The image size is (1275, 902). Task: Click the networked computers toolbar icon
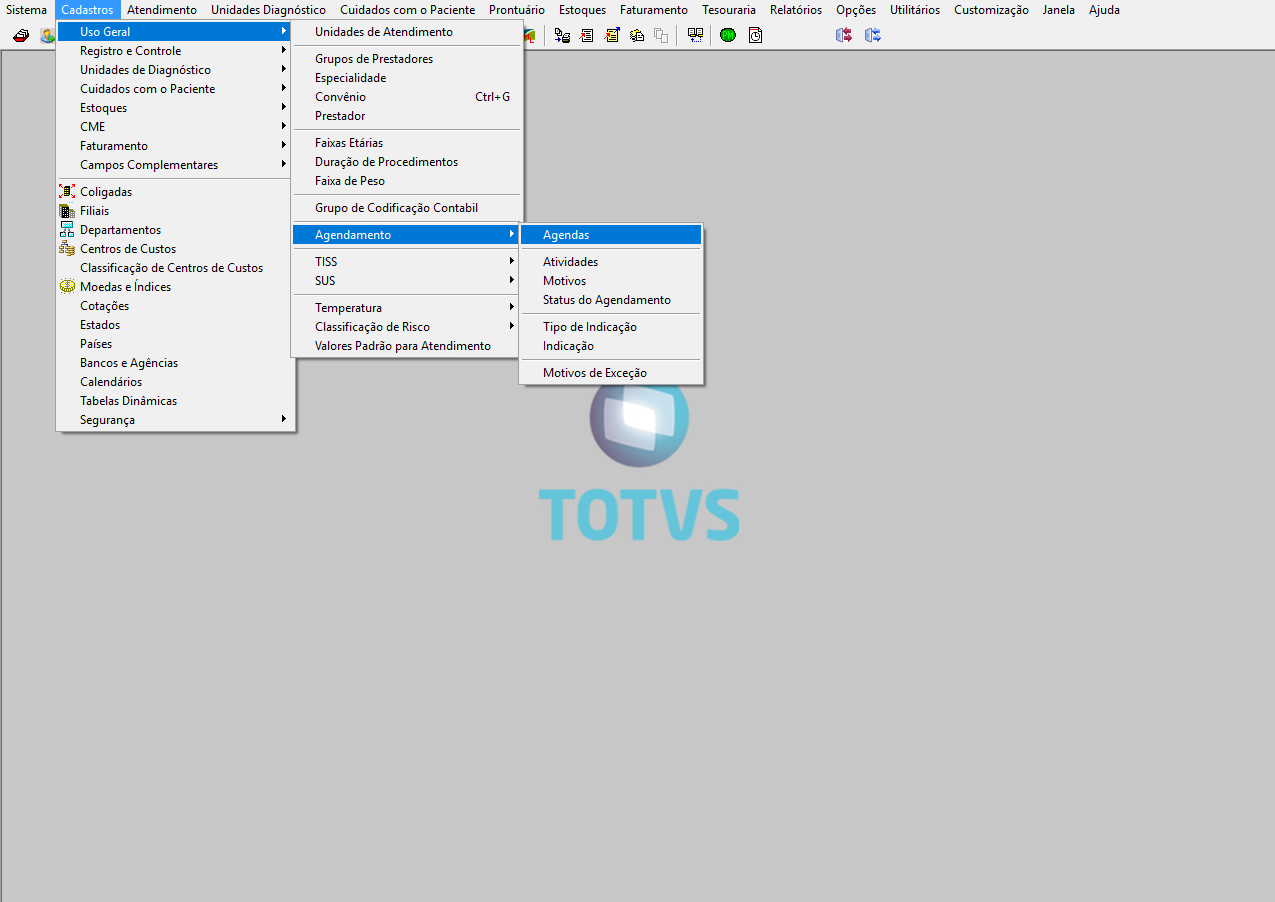tap(695, 35)
